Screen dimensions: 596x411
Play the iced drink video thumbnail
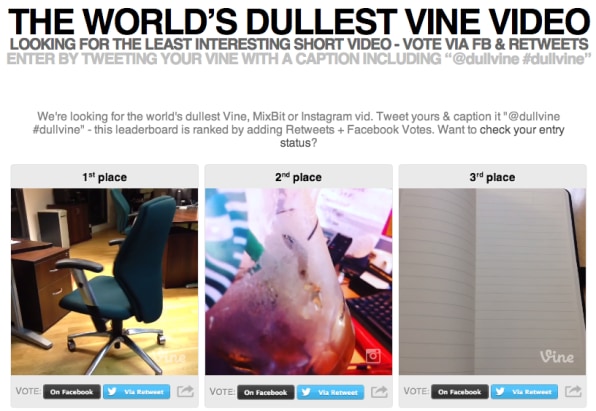click(298, 282)
